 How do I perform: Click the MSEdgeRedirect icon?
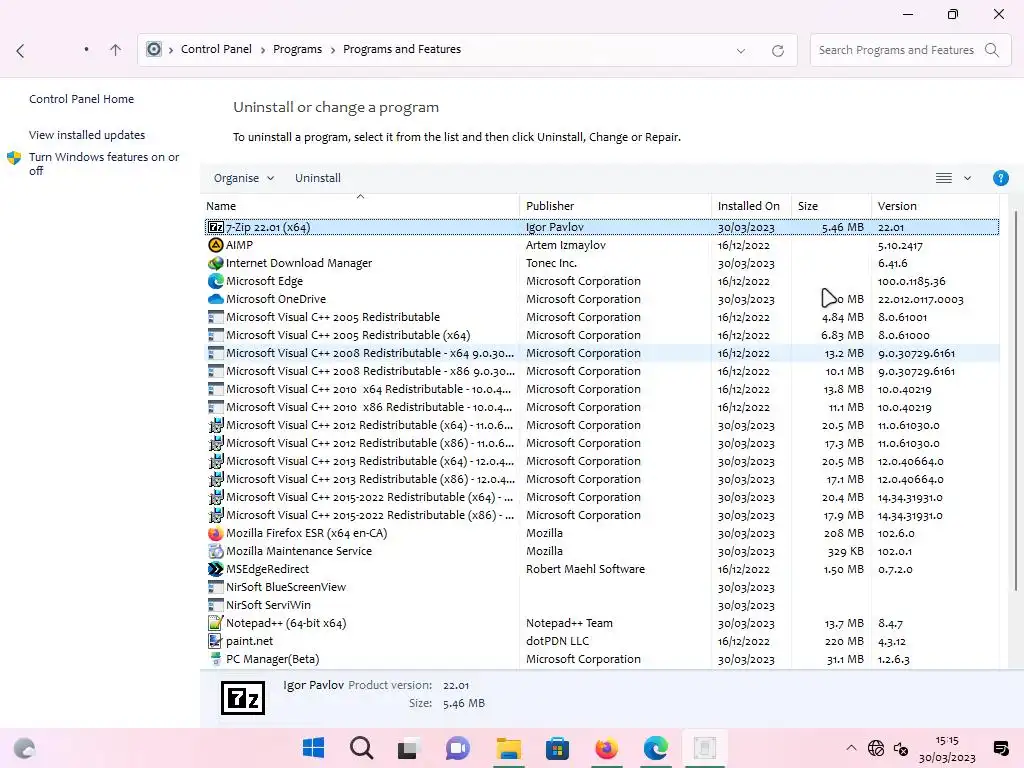[216, 569]
